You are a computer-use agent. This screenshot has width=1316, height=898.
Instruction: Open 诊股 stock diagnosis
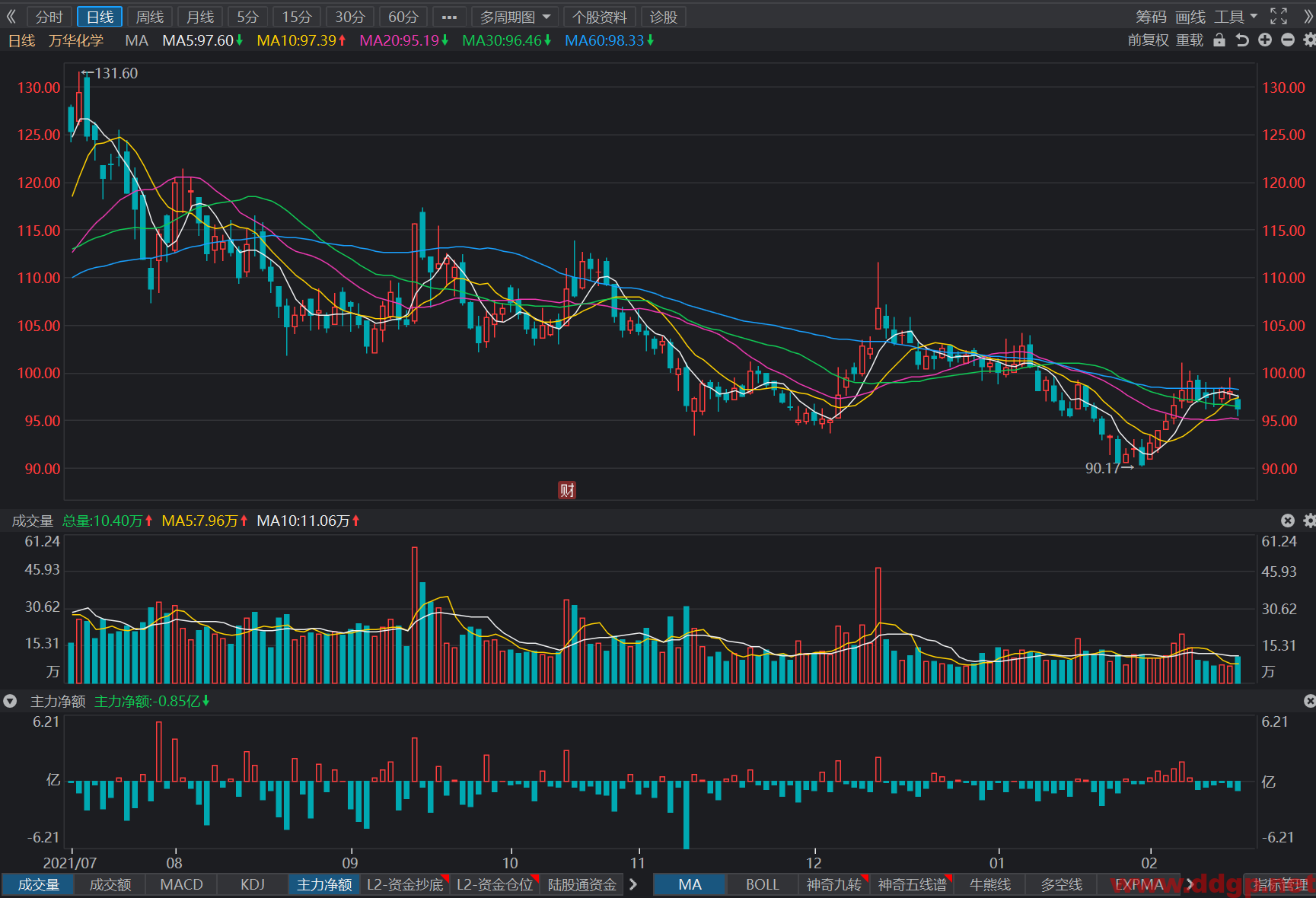(664, 17)
